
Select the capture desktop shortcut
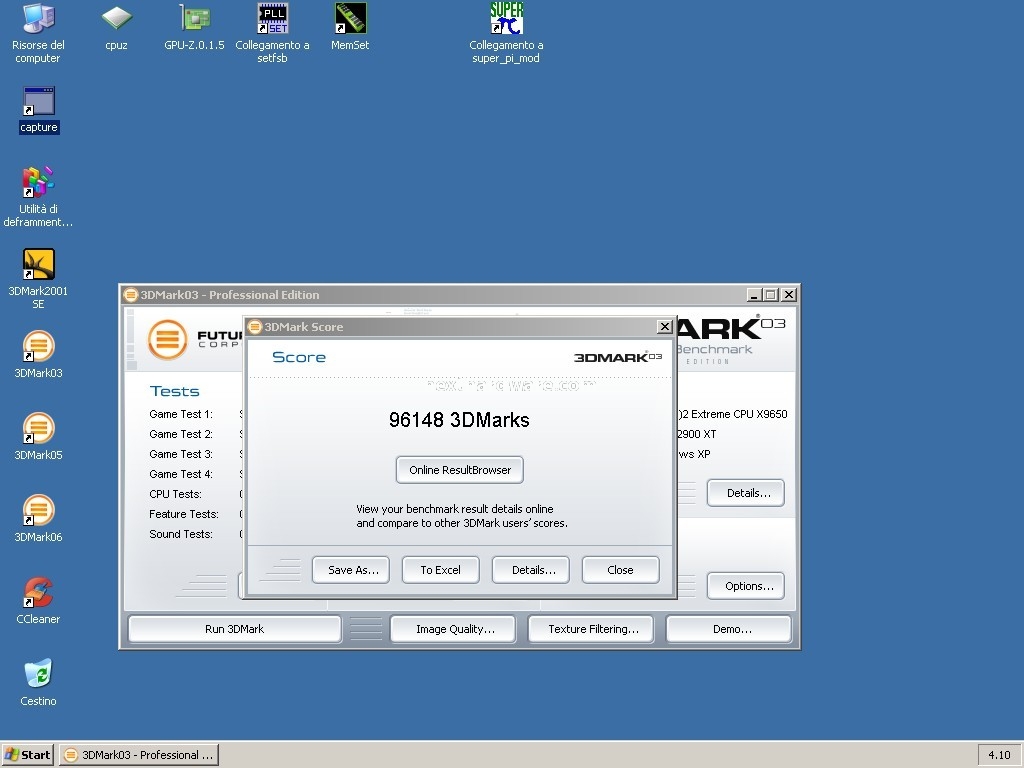[39, 110]
